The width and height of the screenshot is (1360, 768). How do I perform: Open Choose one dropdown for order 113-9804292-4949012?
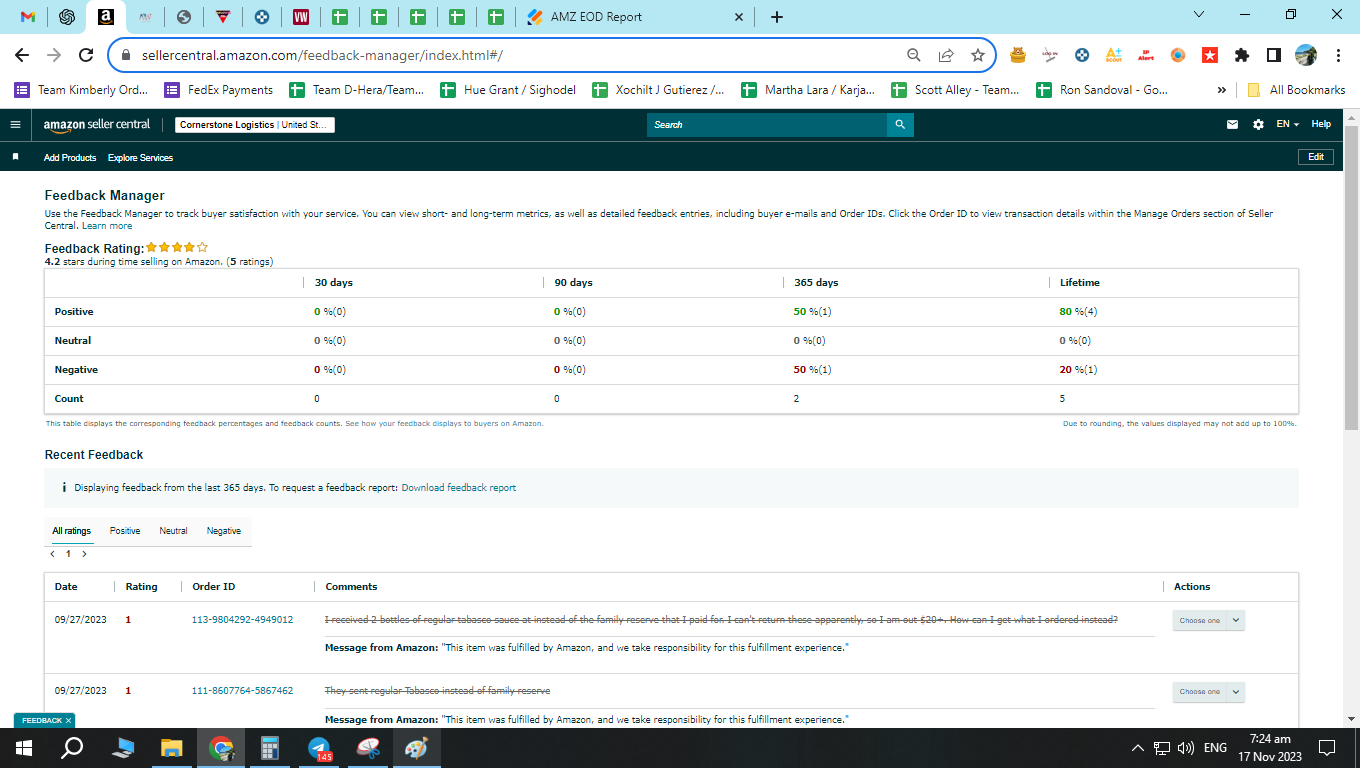coord(1208,620)
